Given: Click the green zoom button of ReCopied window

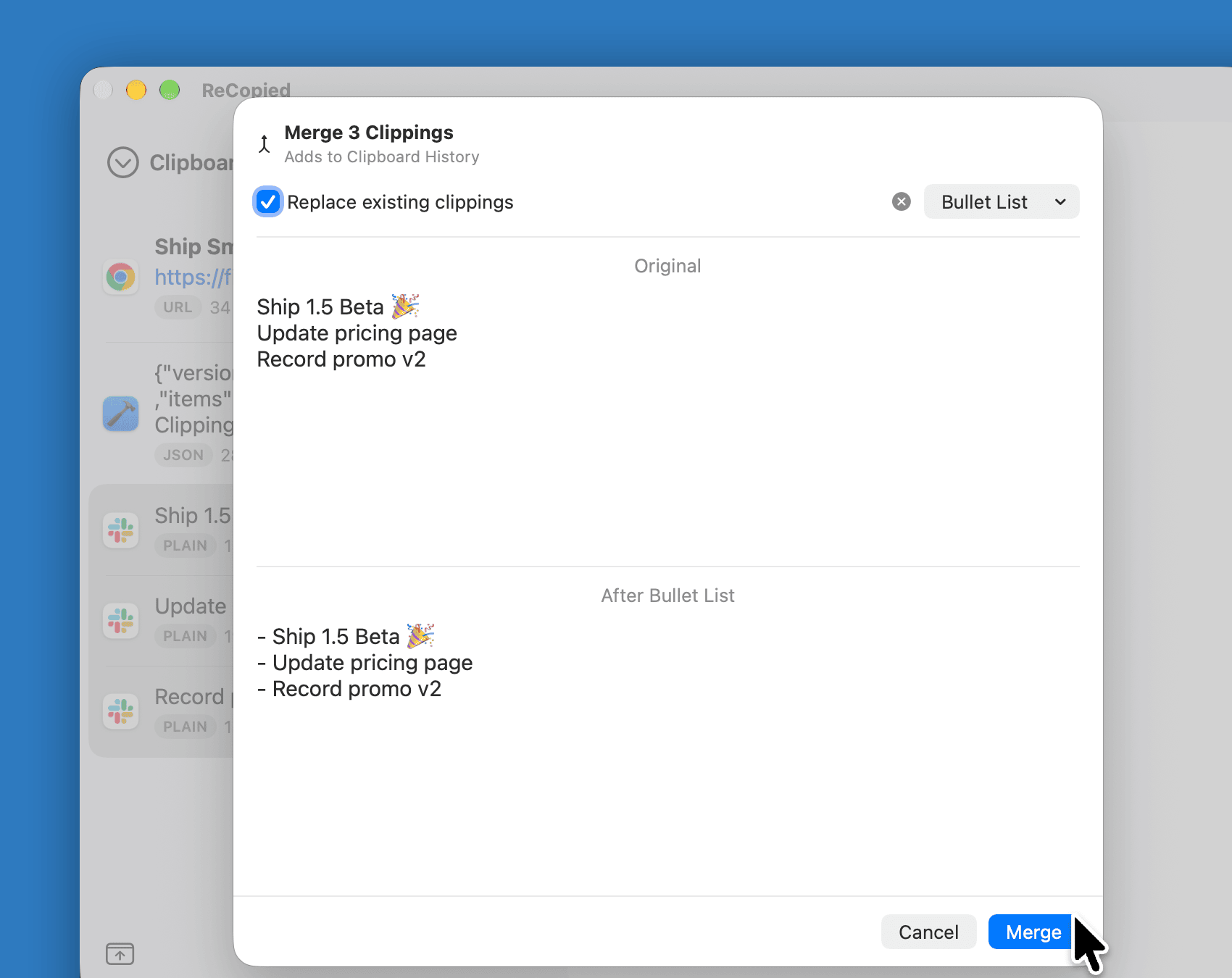Looking at the screenshot, I should (170, 90).
